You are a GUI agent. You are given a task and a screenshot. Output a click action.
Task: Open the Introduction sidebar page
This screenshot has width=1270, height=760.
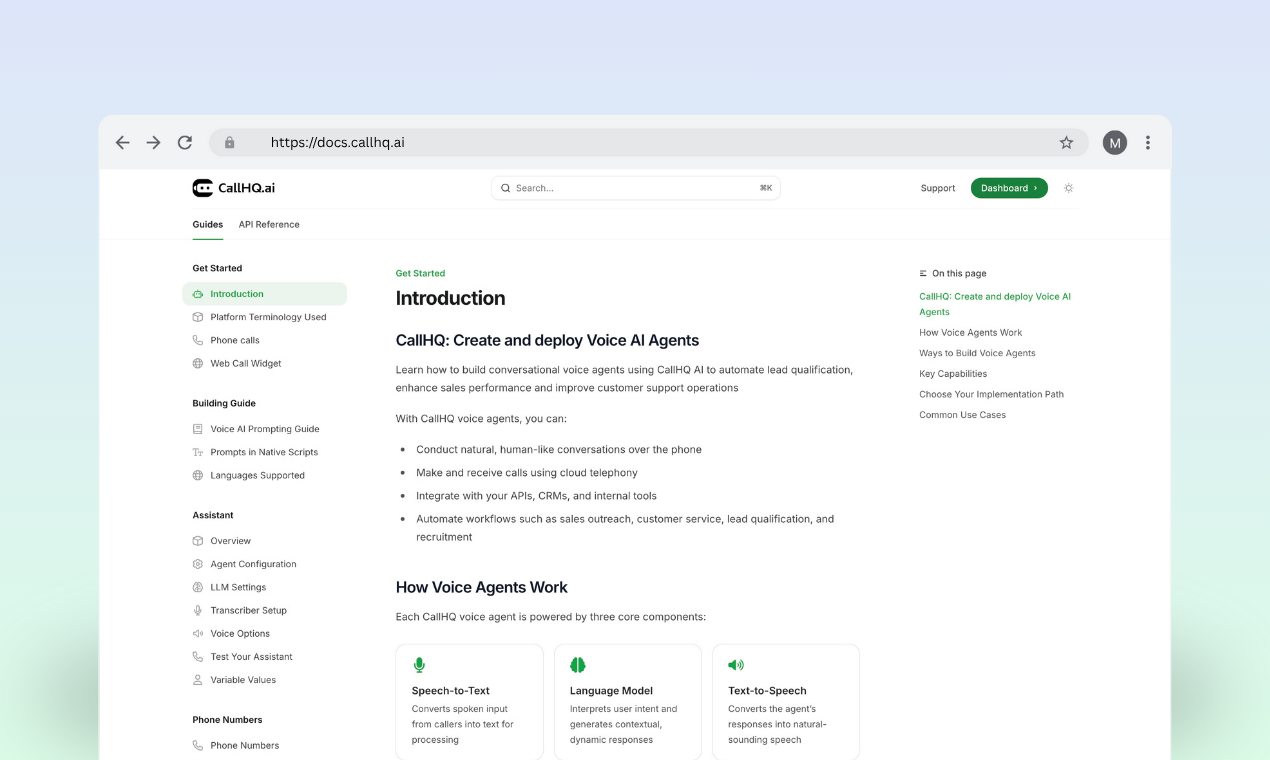coord(265,294)
